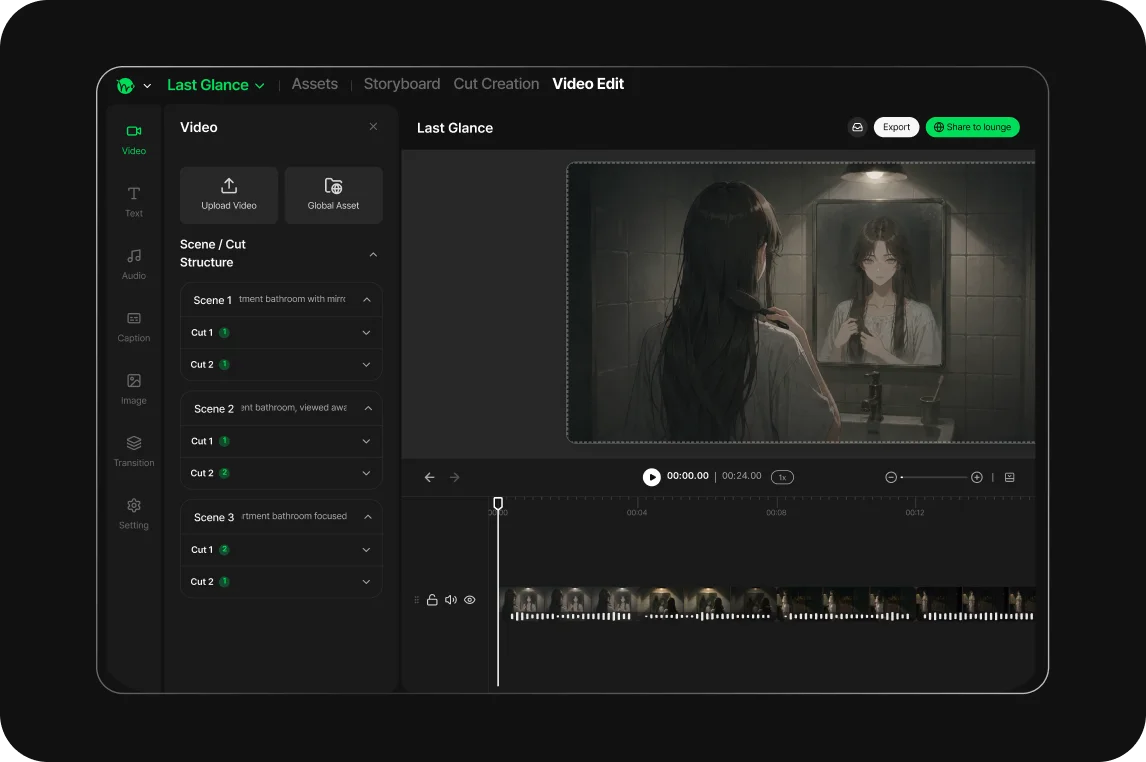1146x762 pixels.
Task: Click the green app logo icon
Action: 125,85
